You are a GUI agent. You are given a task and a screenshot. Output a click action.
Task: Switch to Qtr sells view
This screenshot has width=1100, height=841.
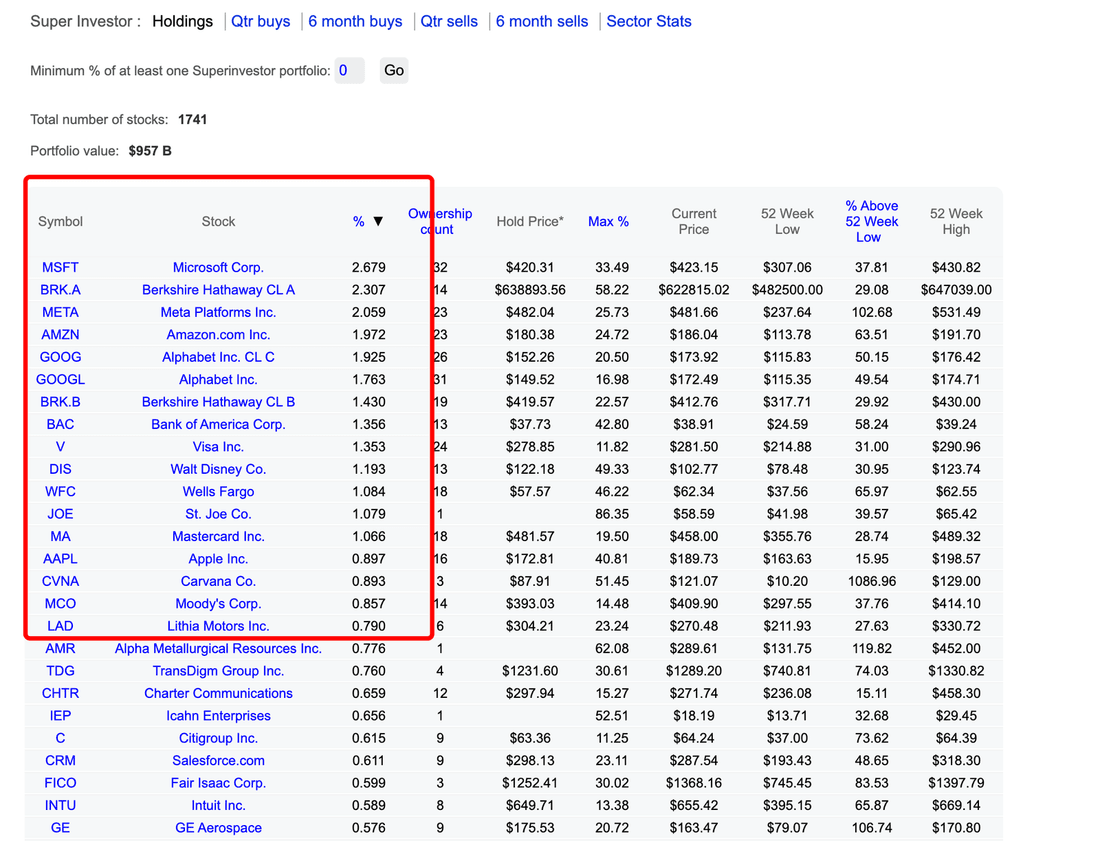(x=449, y=22)
